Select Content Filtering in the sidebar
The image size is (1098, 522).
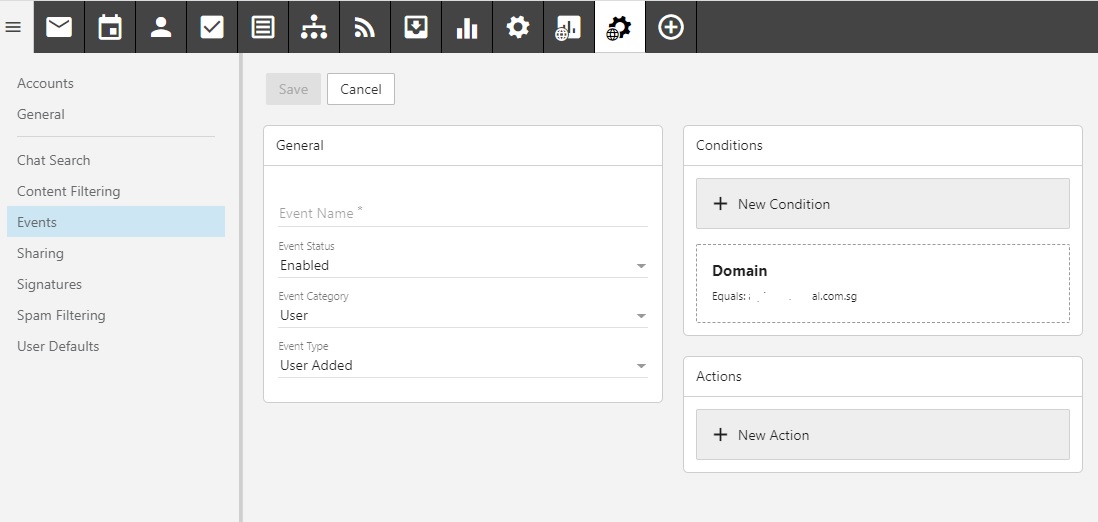[x=68, y=191]
